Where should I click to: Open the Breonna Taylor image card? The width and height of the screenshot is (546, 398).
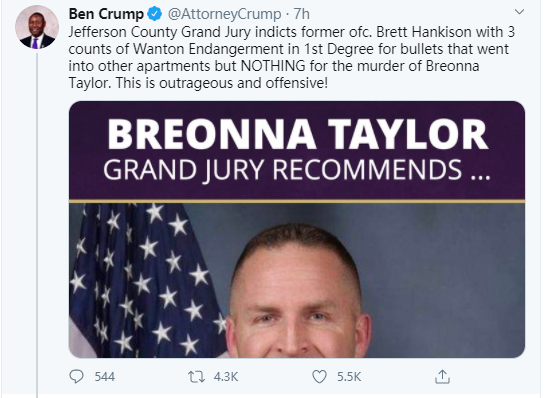297,229
